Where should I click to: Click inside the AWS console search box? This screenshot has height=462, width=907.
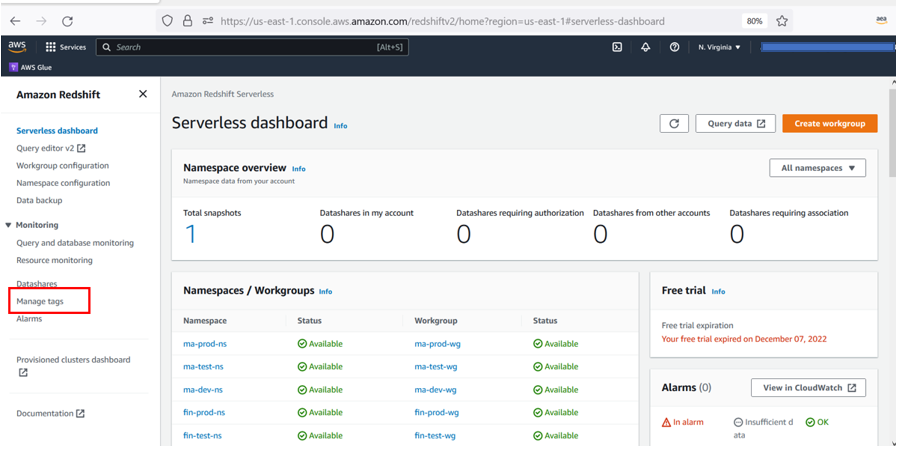[x=252, y=47]
